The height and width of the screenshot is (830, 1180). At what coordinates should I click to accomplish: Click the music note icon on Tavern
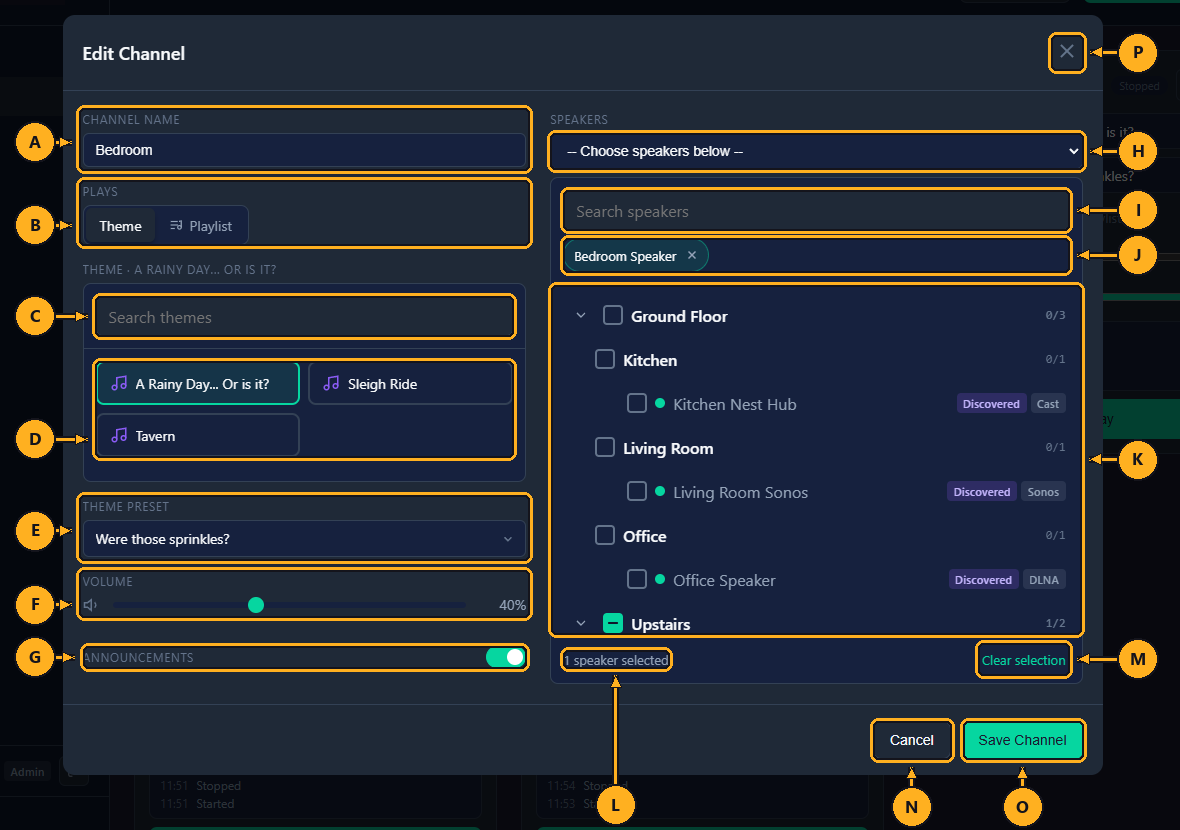pos(119,436)
